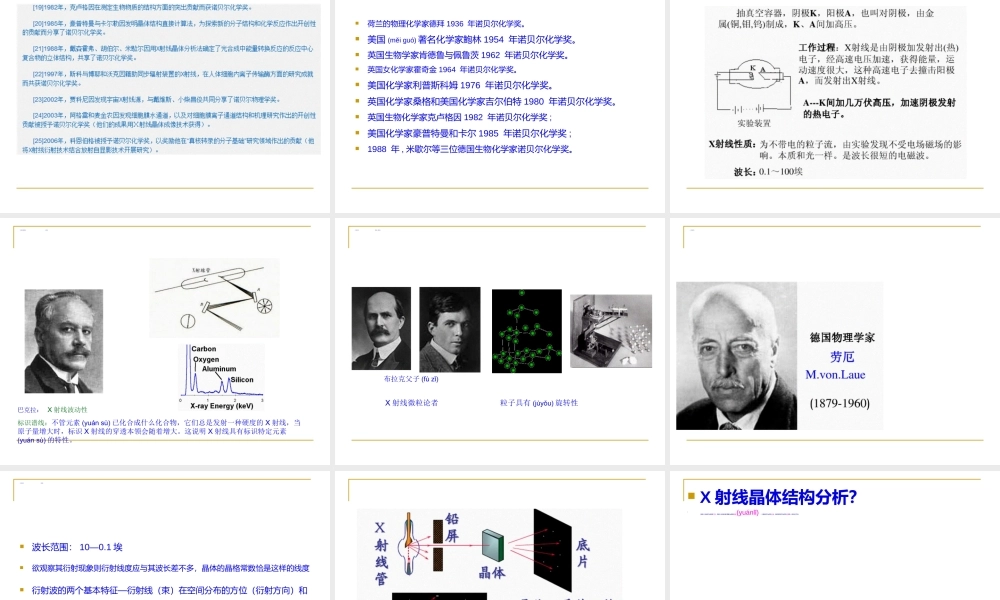Click the X射线管 tube illustration
1000x600 pixels.
[x=408, y=543]
